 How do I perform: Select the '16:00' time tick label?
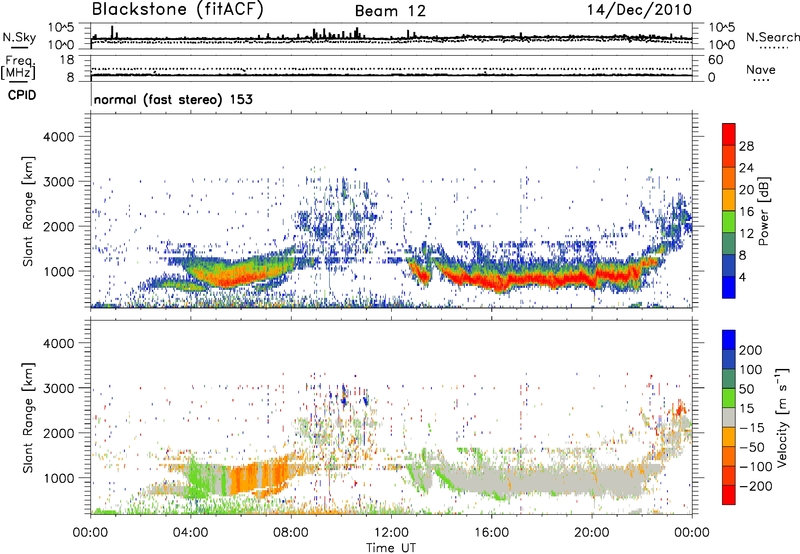pyautogui.click(x=491, y=533)
